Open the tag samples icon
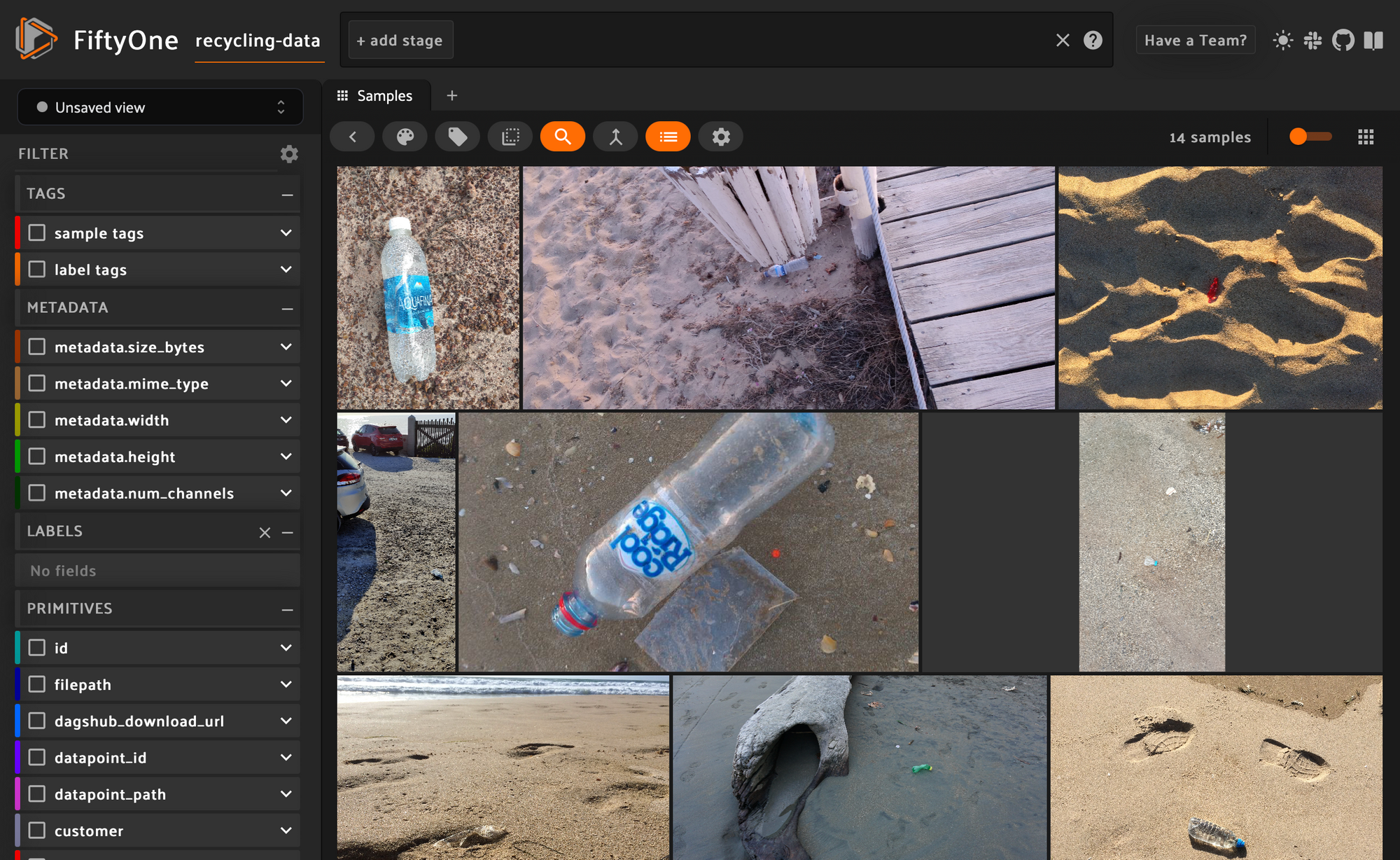Image resolution: width=1400 pixels, height=860 pixels. click(x=458, y=137)
